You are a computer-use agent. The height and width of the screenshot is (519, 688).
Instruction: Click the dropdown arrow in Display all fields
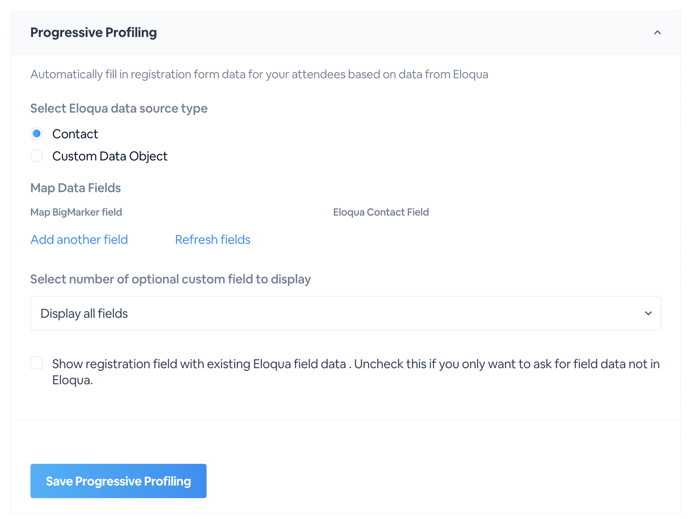click(x=648, y=313)
